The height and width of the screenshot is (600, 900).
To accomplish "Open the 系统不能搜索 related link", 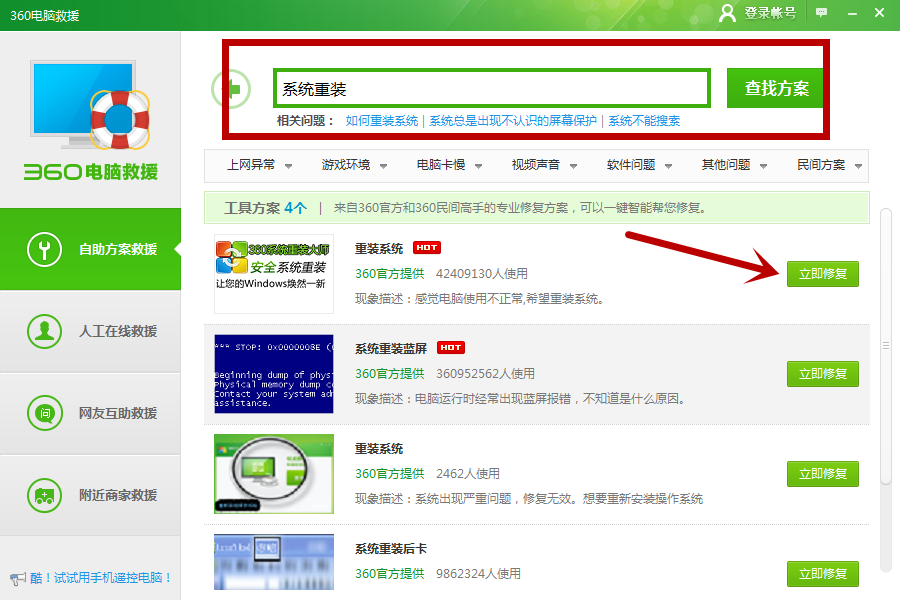I will [644, 121].
